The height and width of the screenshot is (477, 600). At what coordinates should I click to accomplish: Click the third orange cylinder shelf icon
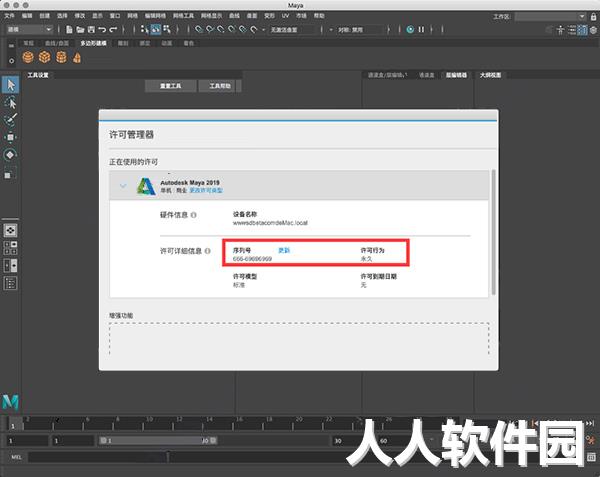click(x=61, y=57)
